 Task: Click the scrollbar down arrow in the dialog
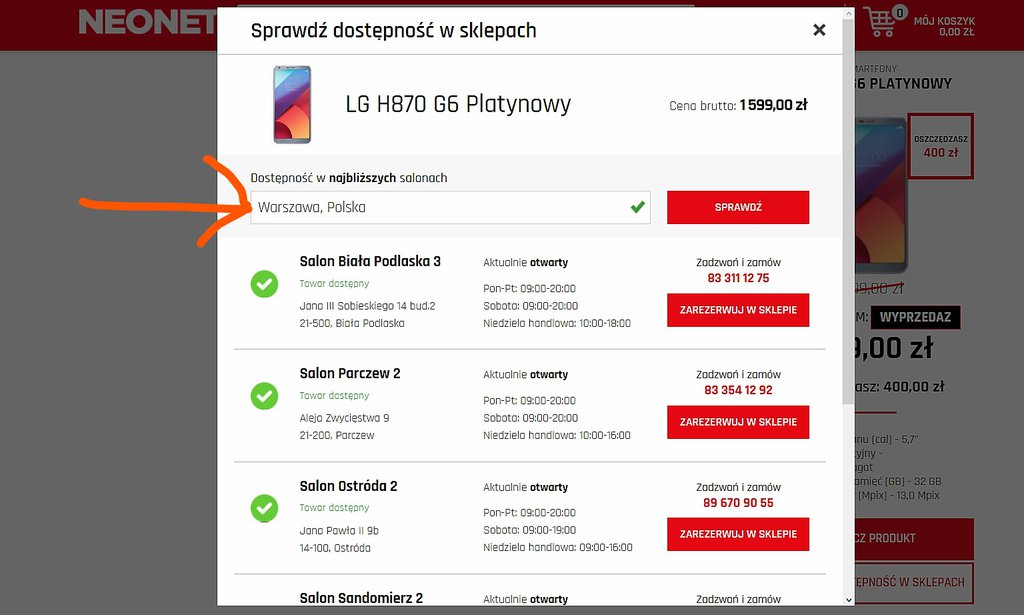[x=848, y=600]
